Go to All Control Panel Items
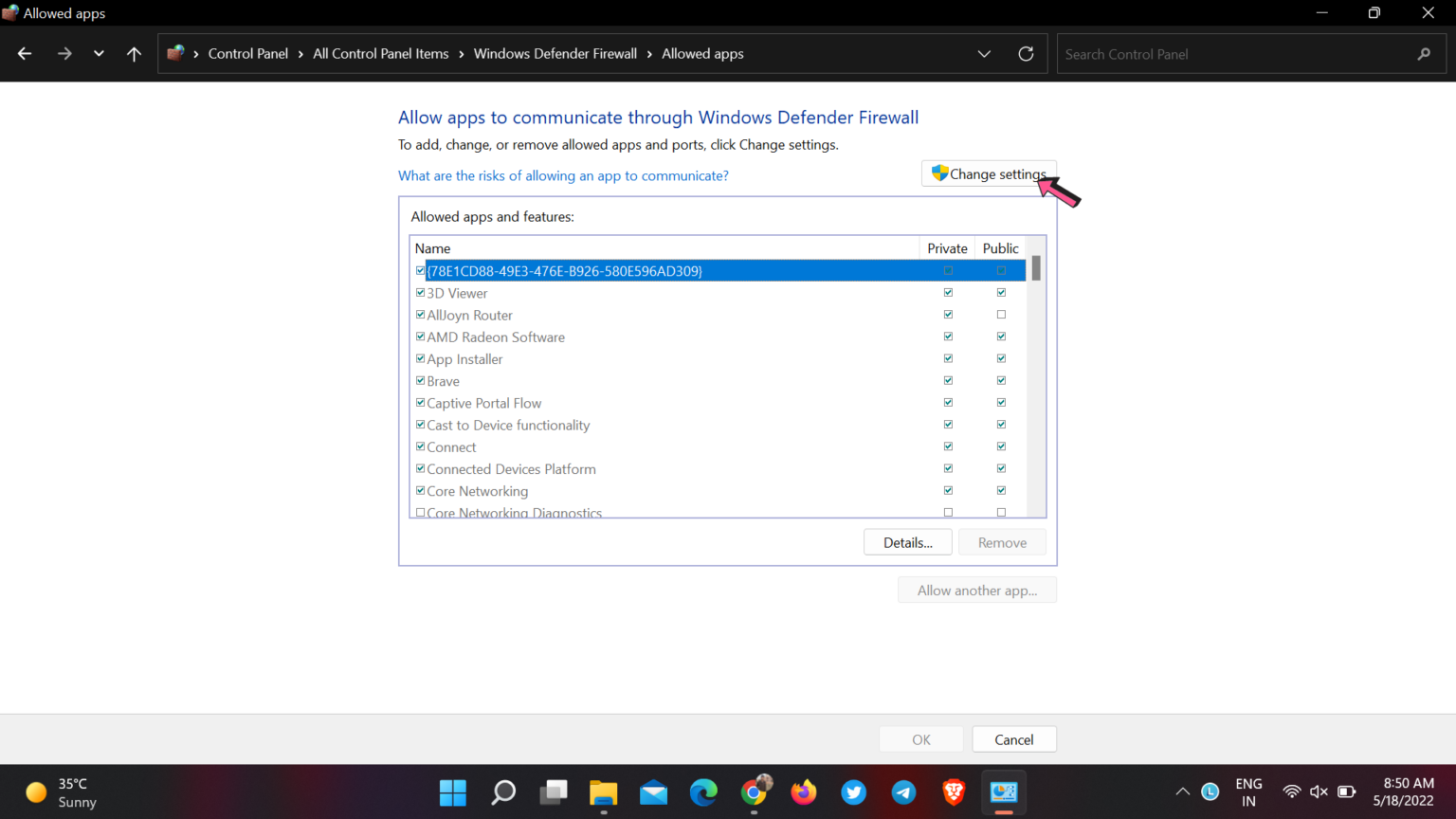 point(380,53)
